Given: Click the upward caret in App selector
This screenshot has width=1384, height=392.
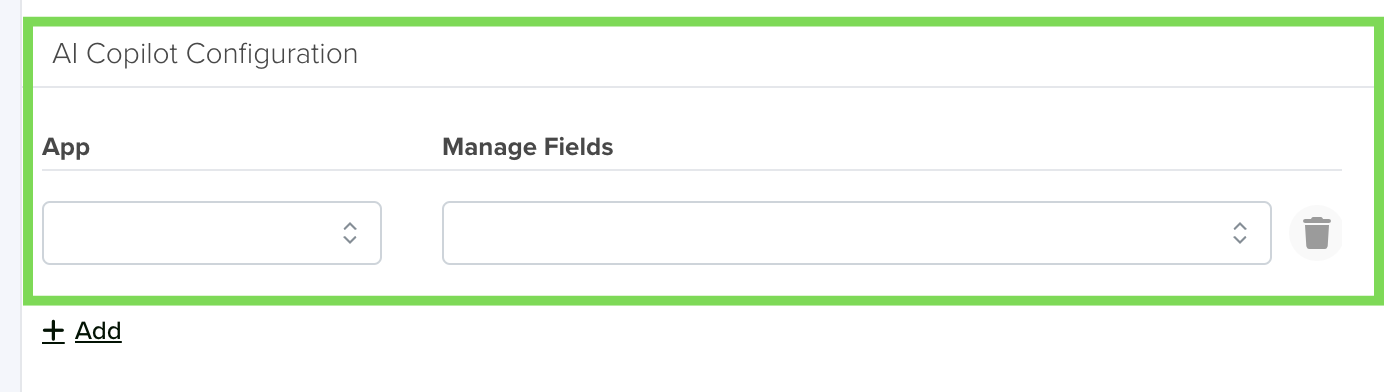Looking at the screenshot, I should click(x=350, y=226).
